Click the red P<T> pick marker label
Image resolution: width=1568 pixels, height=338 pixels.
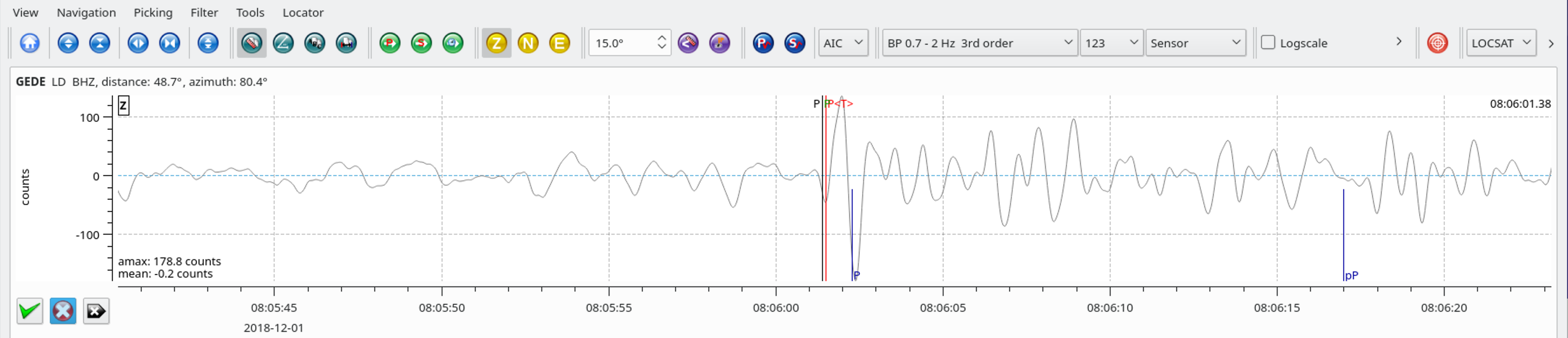click(x=840, y=104)
